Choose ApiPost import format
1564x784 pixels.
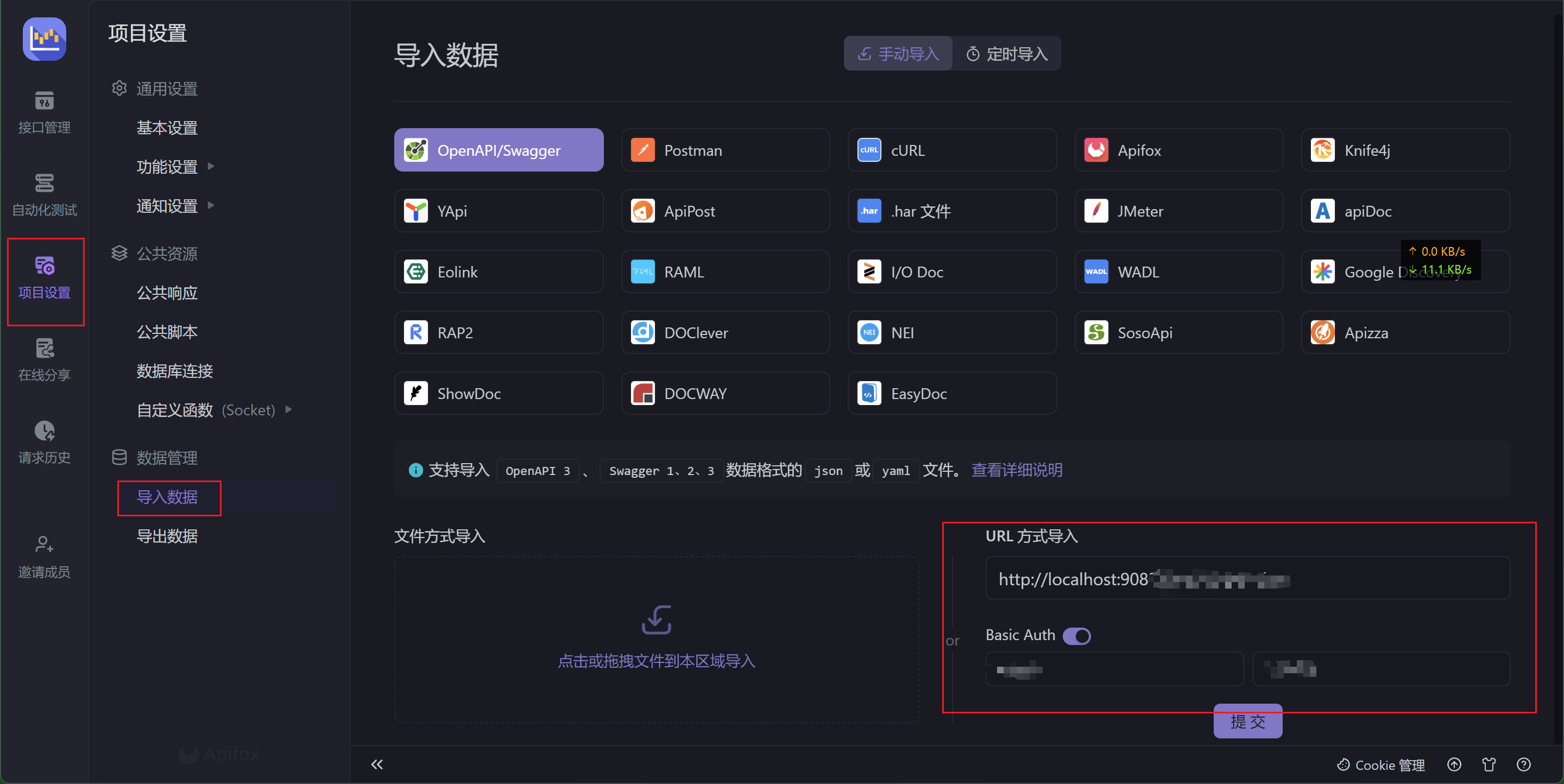(726, 211)
